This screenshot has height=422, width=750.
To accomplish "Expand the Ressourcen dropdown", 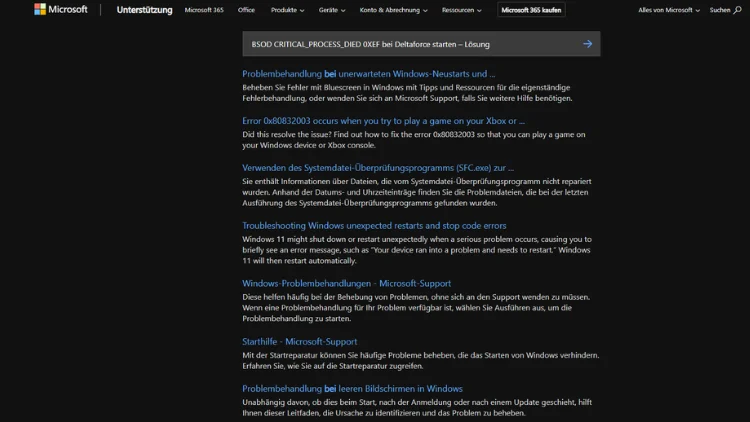I will [x=462, y=10].
